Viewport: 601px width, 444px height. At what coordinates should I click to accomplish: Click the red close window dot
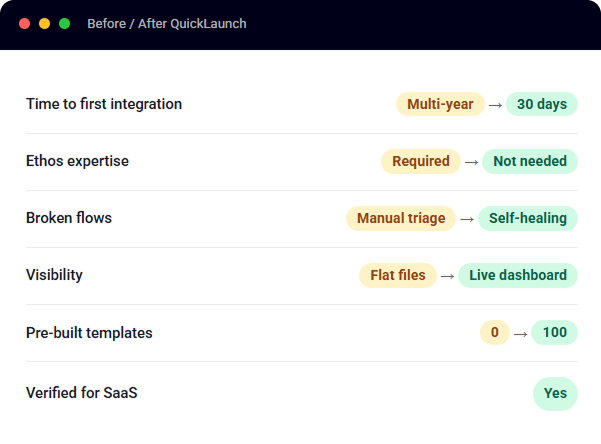25,24
